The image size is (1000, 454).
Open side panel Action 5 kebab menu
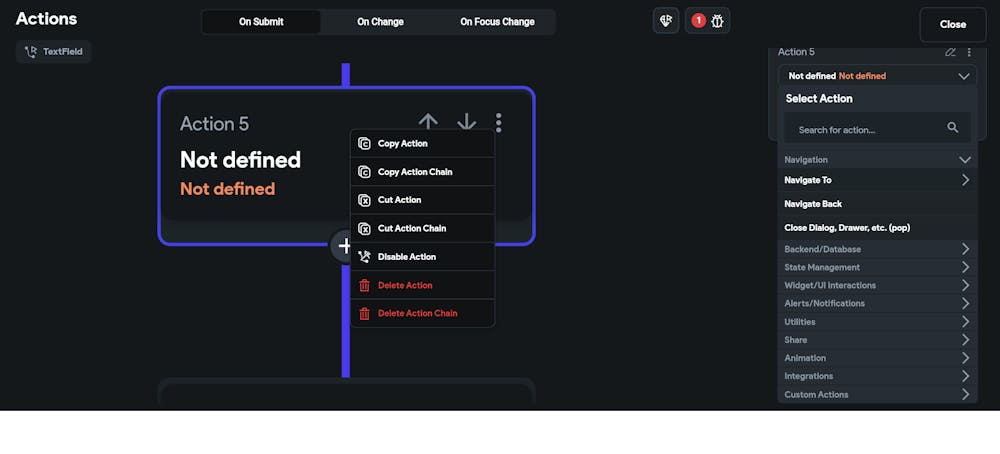pos(969,52)
